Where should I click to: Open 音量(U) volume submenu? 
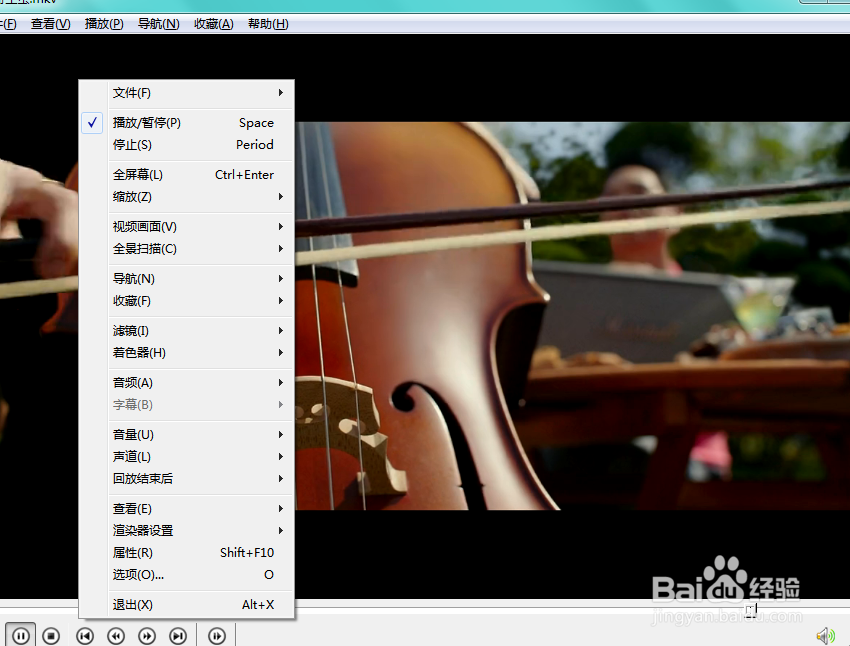tap(187, 435)
